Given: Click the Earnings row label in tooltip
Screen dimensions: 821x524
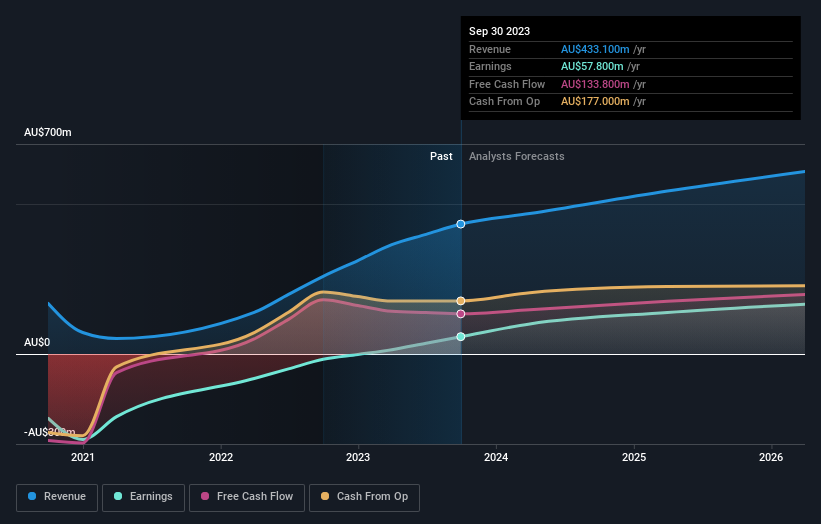Looking at the screenshot, I should click(490, 66).
